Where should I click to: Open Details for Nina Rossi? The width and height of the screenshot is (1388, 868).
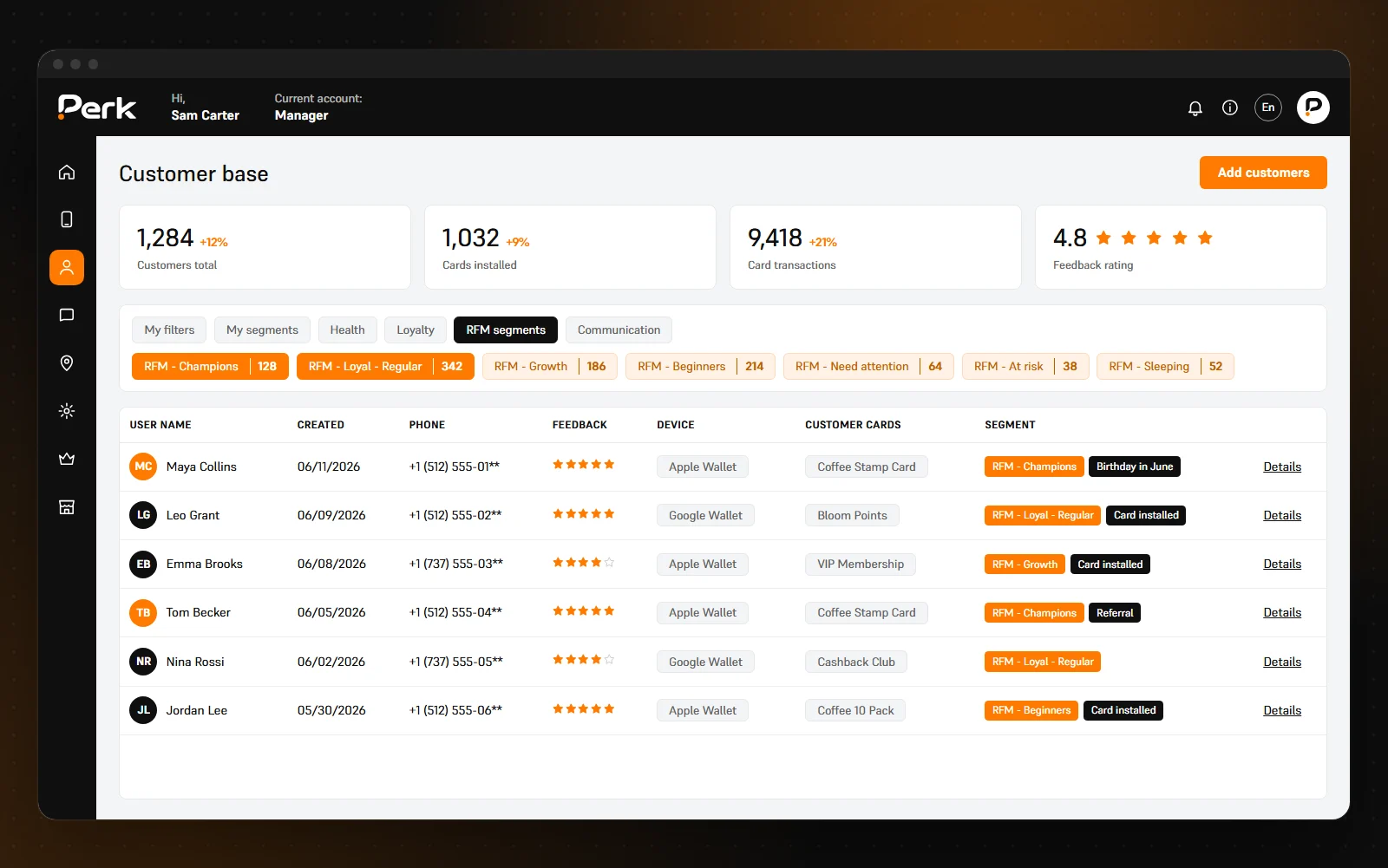coord(1282,662)
